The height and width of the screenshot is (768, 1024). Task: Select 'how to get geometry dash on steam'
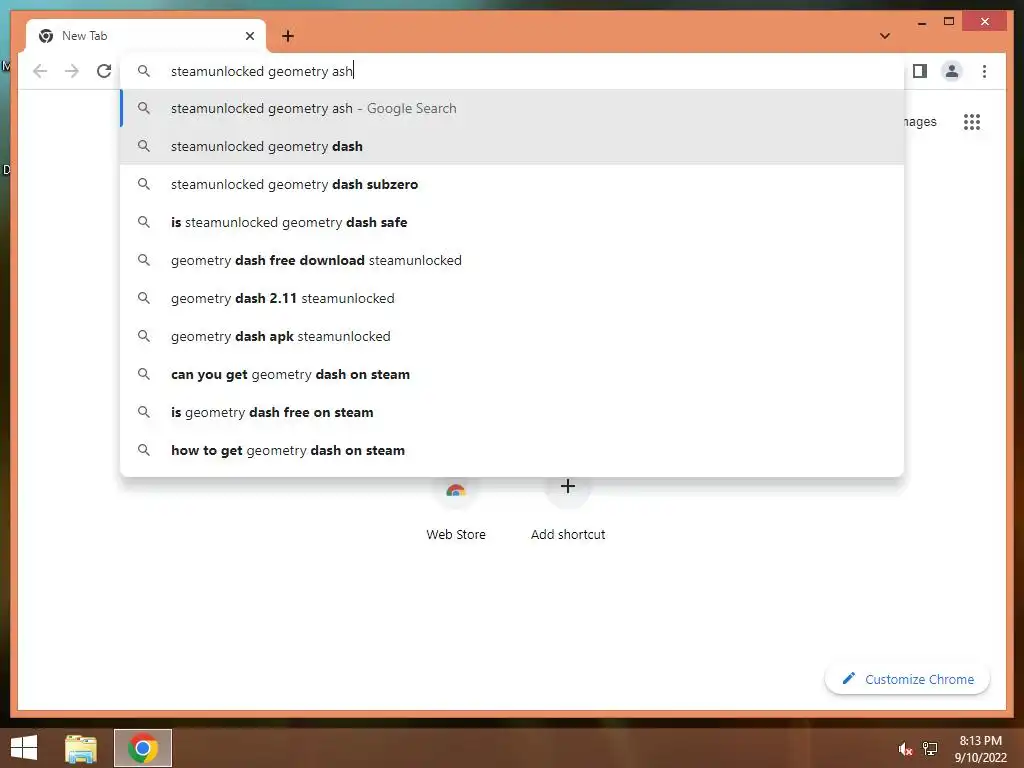[x=513, y=450]
